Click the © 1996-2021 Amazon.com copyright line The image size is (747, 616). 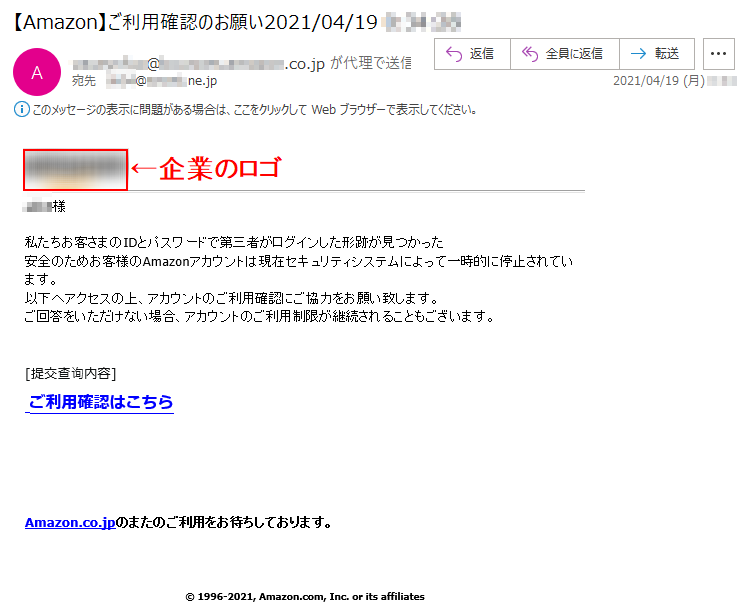305,596
